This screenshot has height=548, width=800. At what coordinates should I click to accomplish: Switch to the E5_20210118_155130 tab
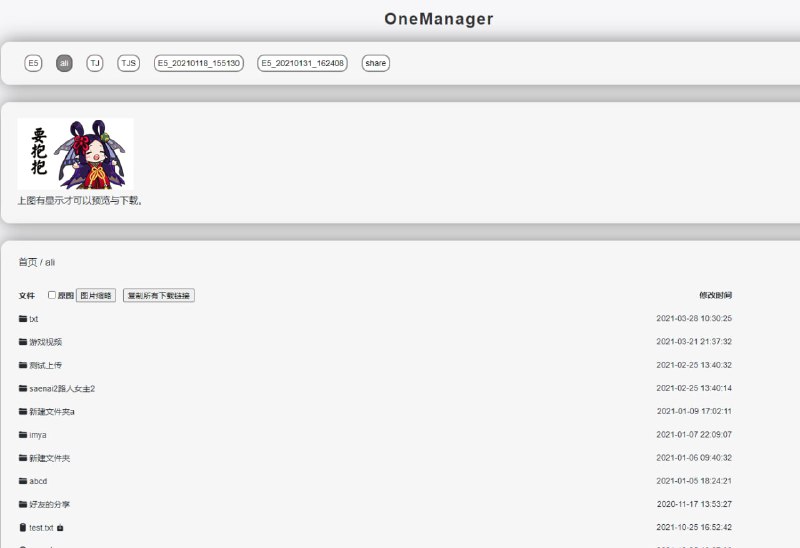(199, 63)
